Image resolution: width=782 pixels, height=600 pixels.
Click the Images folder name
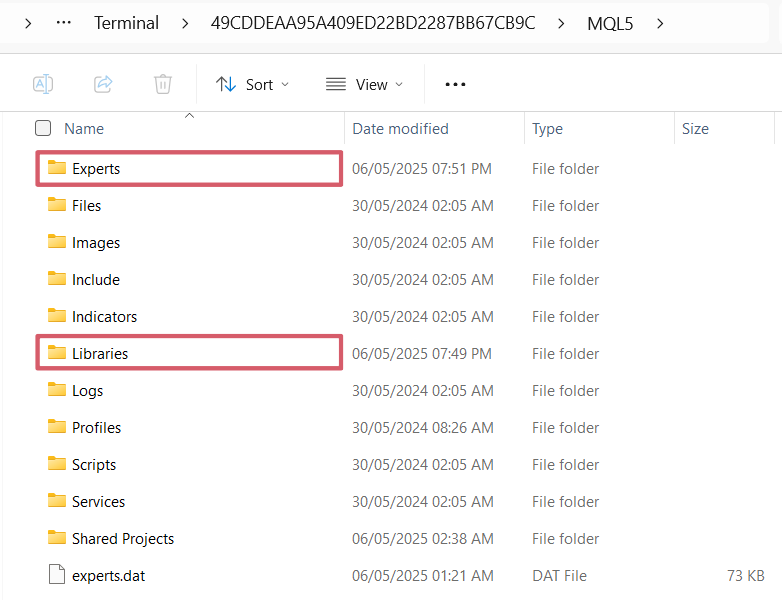click(x=96, y=243)
